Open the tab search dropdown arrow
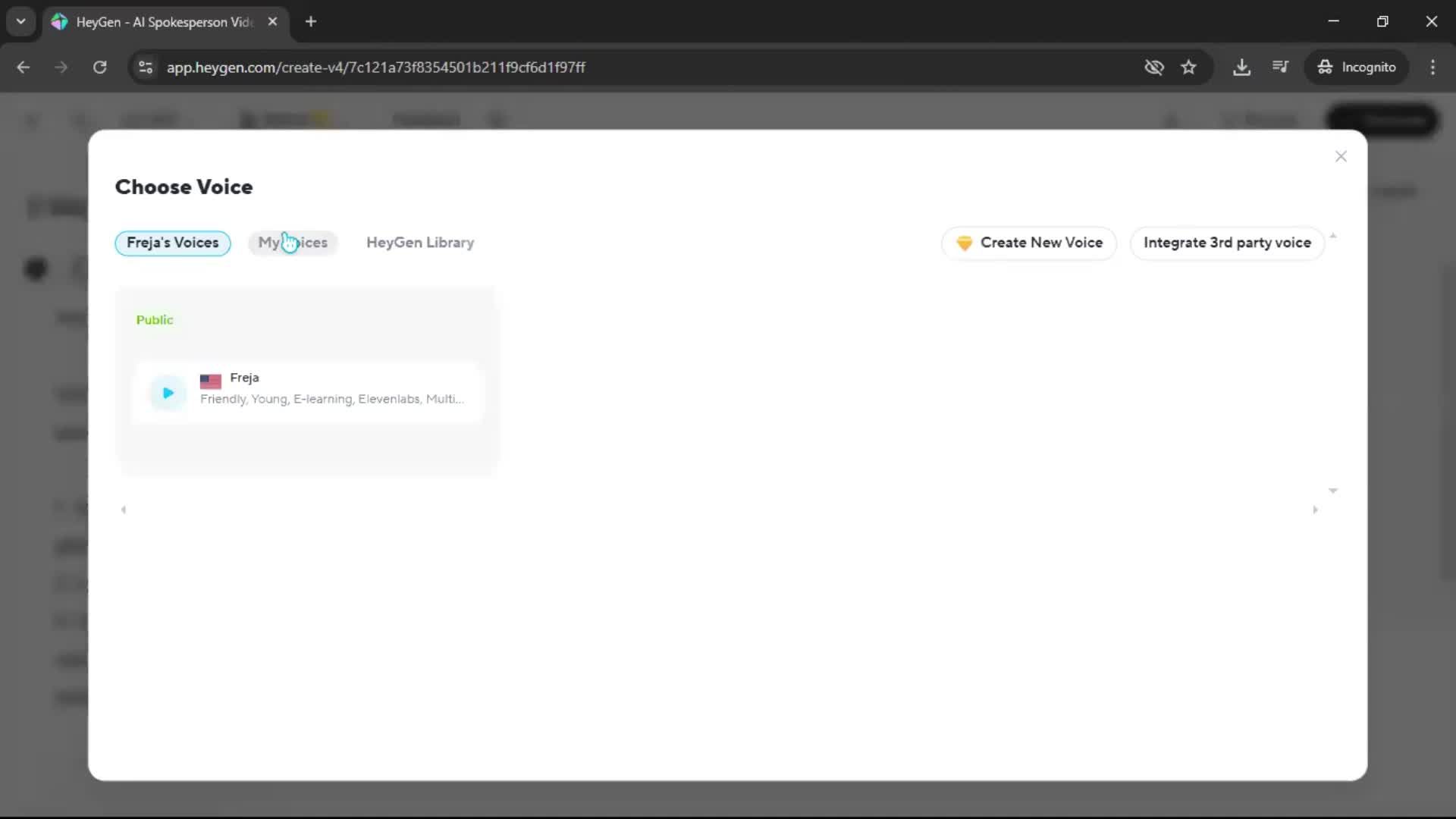The image size is (1456, 819). pos(21,21)
